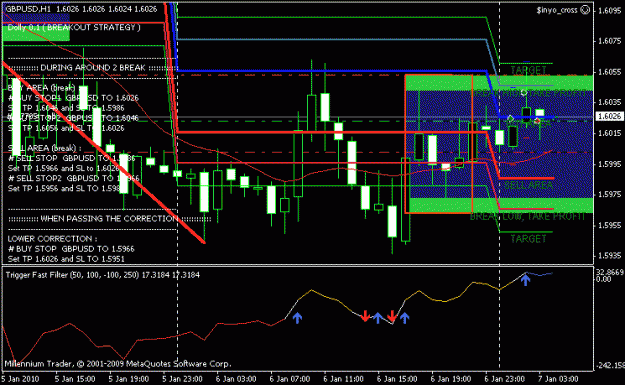Screen dimensions: 625x385
Task: Click the first red down arrow in indicator window
Action: coord(365,316)
